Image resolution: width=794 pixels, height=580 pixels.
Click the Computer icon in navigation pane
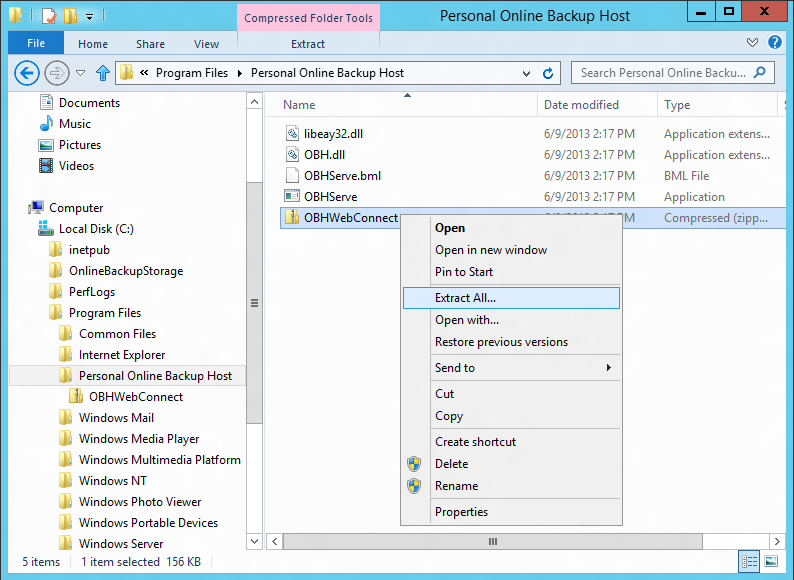point(35,208)
